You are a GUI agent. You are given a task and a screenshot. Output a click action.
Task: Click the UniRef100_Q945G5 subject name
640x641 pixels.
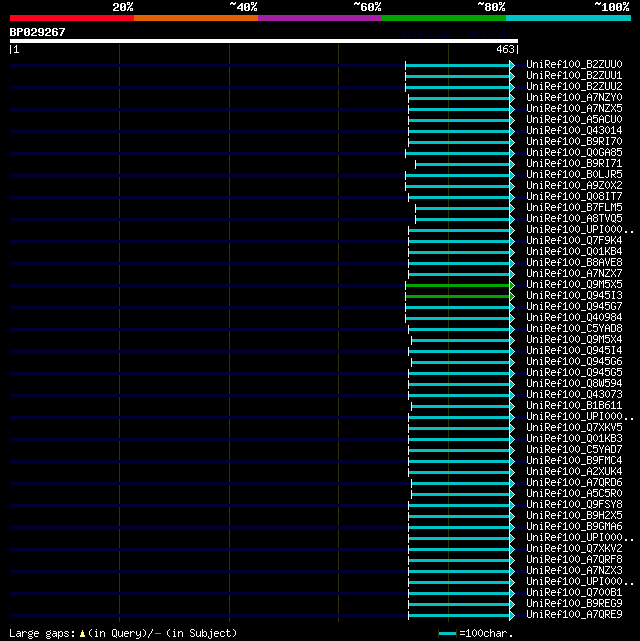tap(574, 373)
